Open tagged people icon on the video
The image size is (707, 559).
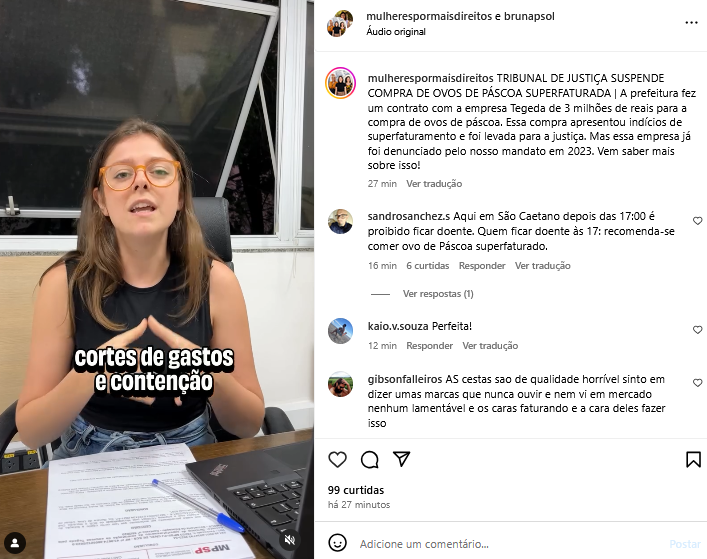[15, 543]
